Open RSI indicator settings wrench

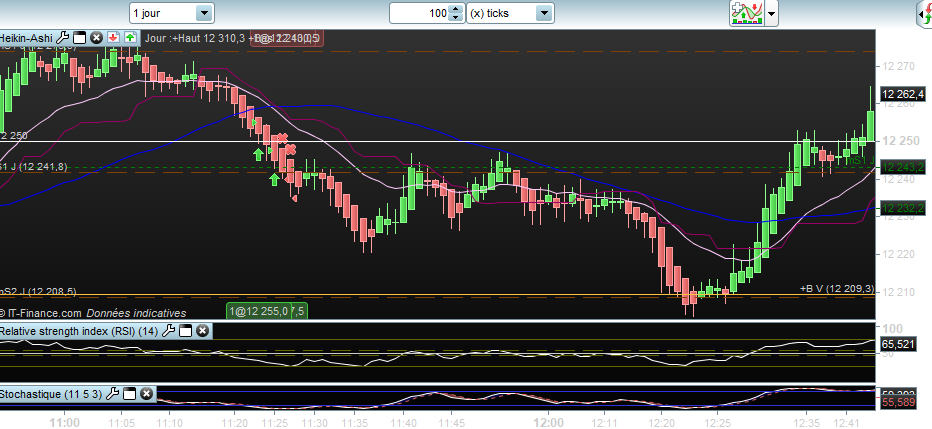169,331
